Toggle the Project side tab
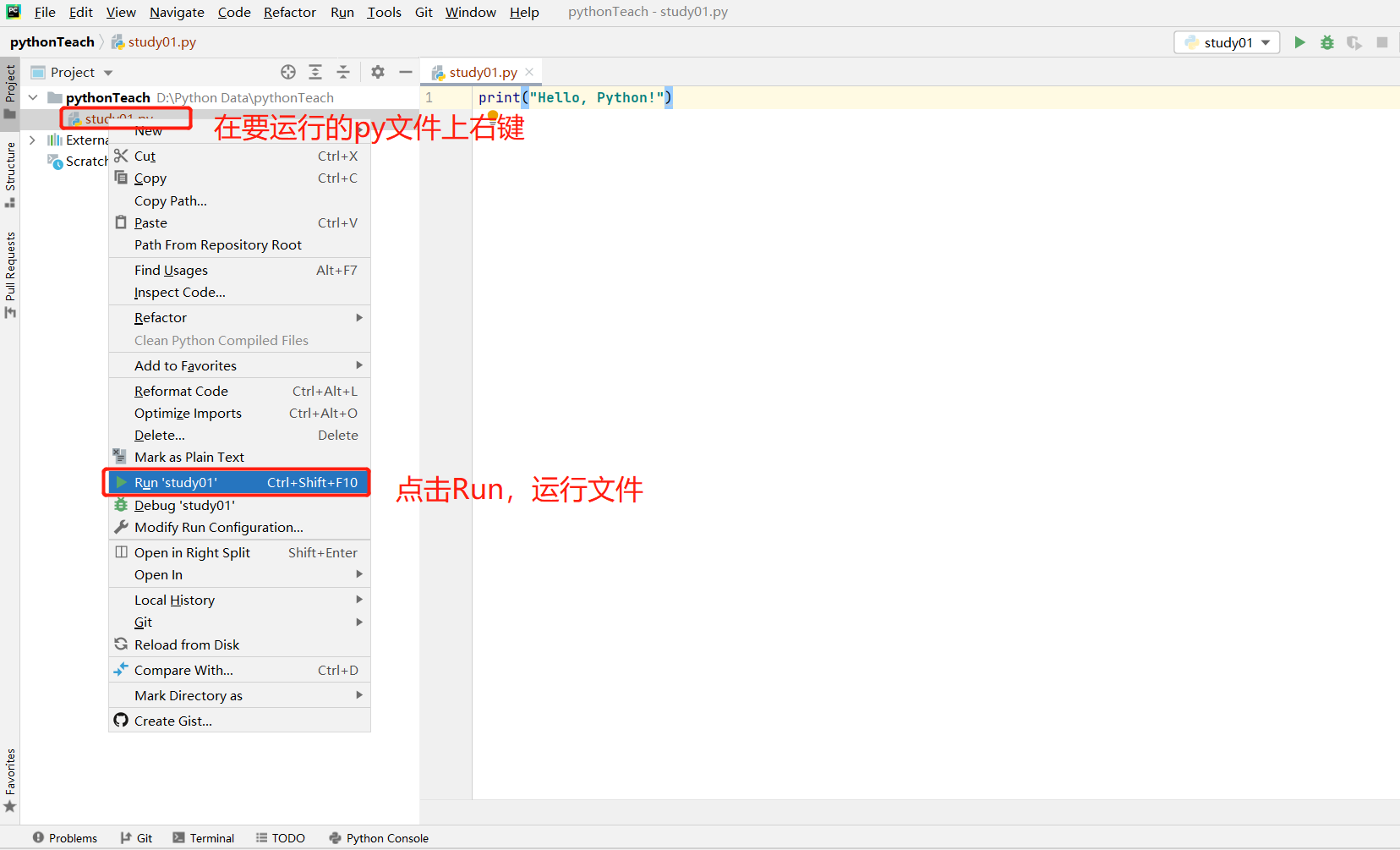 (10, 92)
